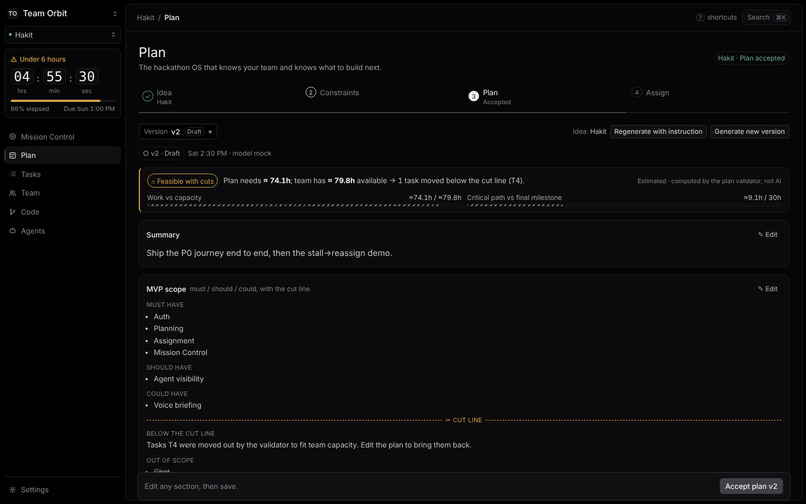Click the seconds countdown digit 30

tap(86, 77)
